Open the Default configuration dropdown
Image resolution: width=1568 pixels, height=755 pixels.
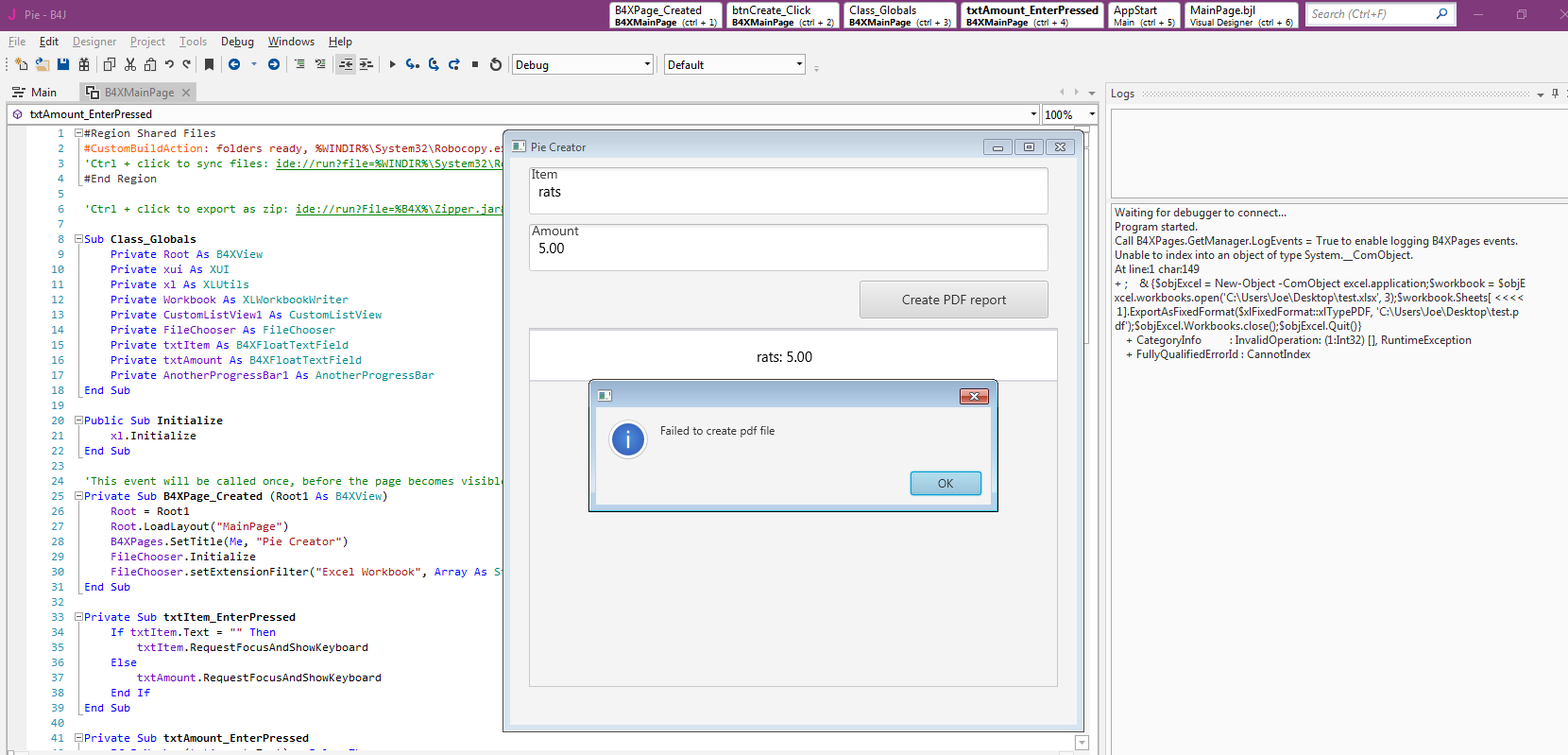(798, 64)
